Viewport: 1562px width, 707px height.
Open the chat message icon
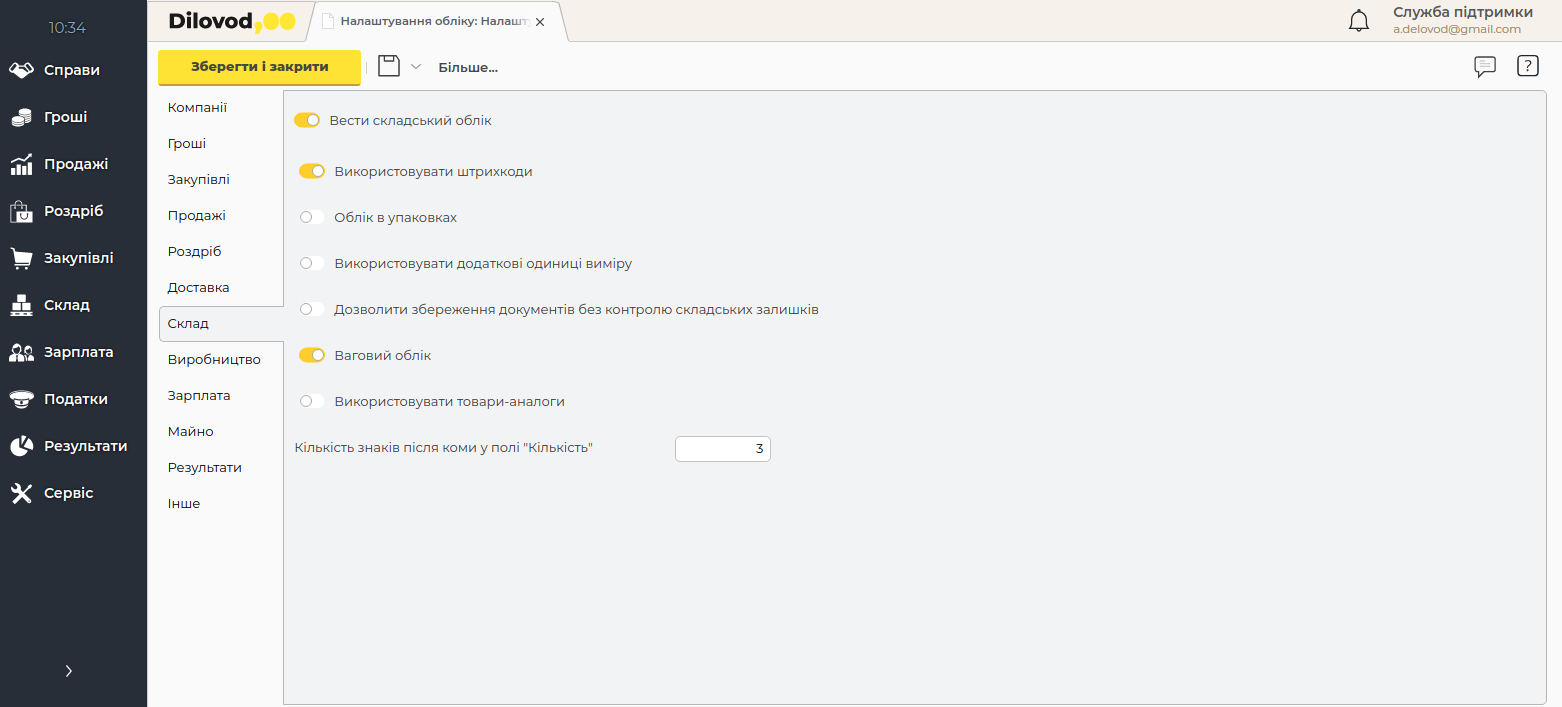(x=1485, y=67)
